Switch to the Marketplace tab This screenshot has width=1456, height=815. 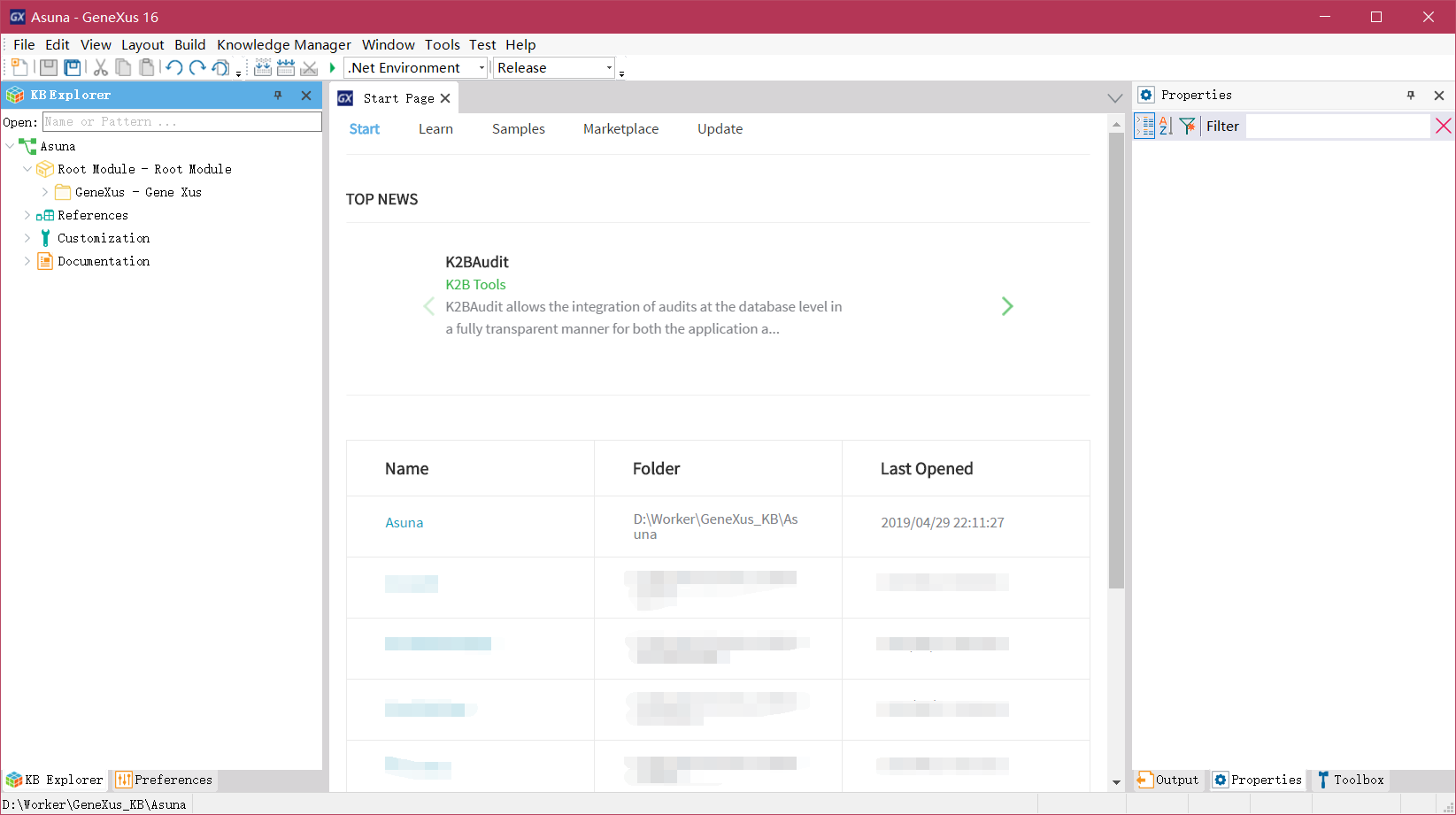click(620, 129)
